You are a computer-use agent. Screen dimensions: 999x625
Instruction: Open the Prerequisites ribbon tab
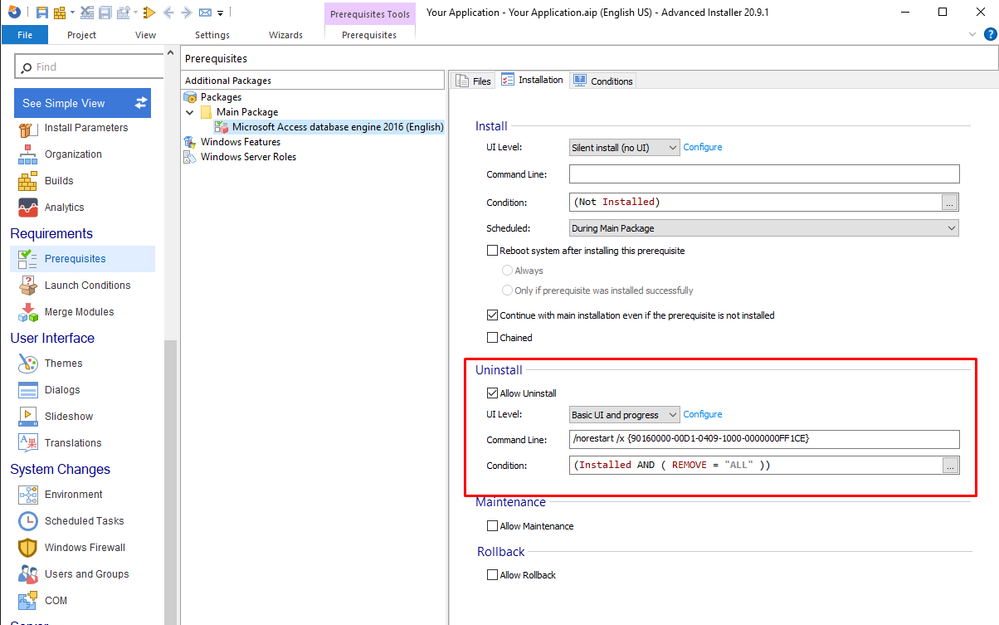click(x=370, y=35)
